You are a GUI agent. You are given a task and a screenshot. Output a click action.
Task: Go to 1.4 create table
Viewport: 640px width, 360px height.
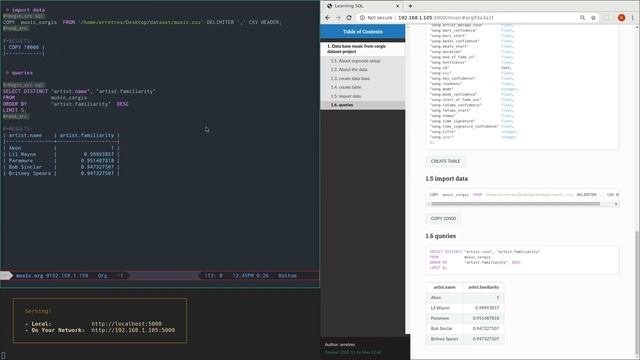coord(346,87)
